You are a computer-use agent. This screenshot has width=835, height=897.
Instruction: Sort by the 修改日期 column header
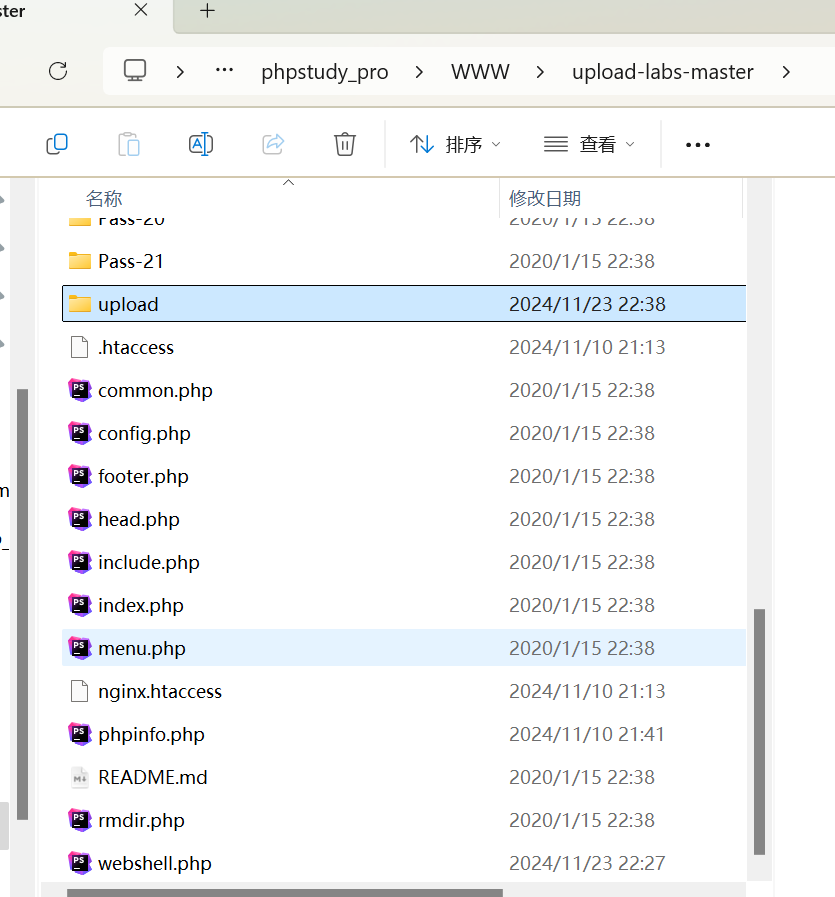point(545,199)
